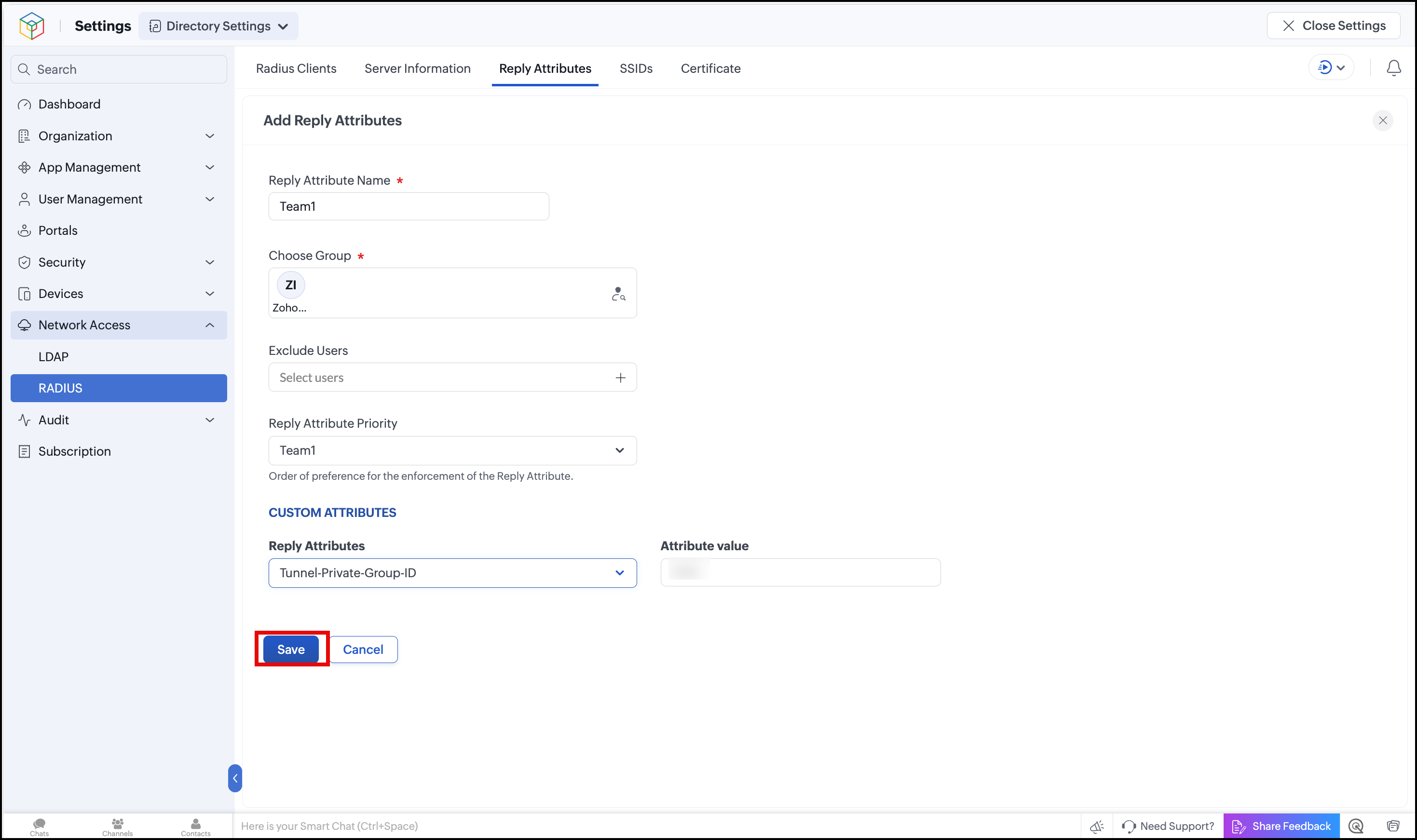Open Chats in the bottom bar
Screen dimensions: 1417x840
39,826
